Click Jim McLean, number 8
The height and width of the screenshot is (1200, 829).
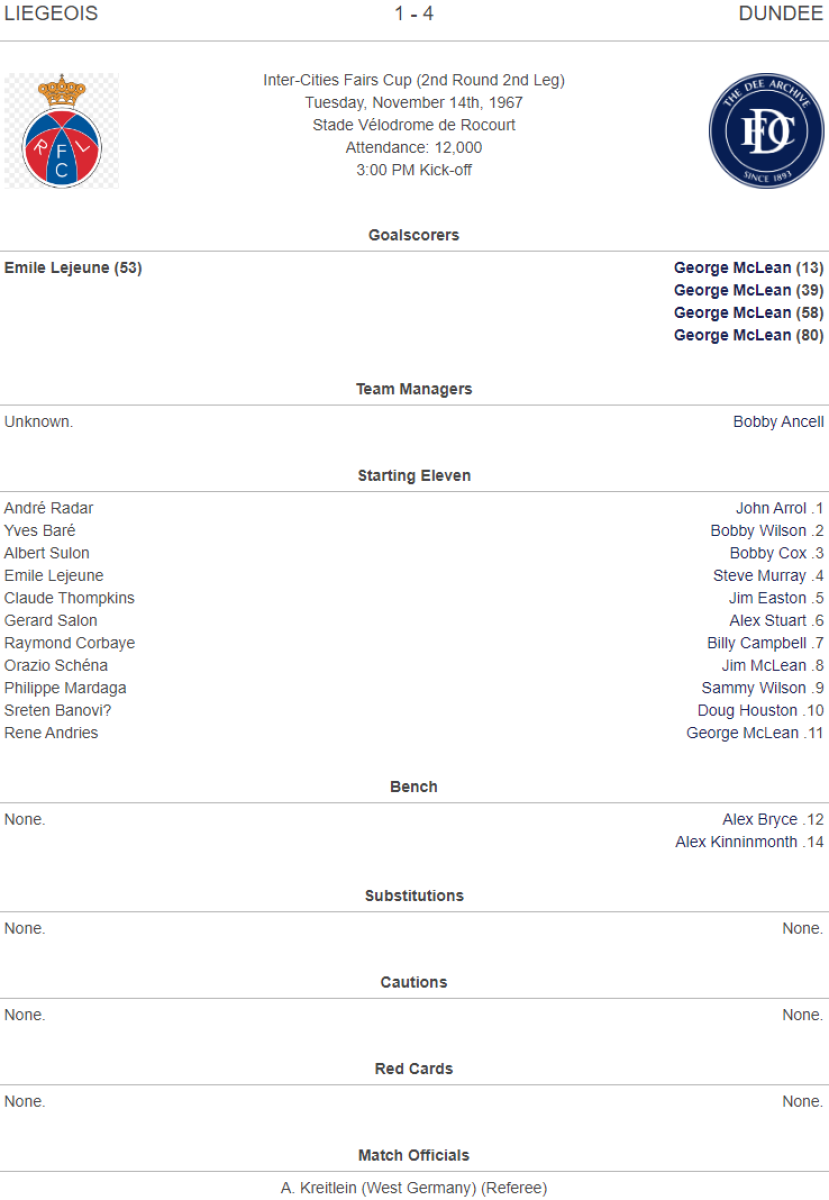764,666
